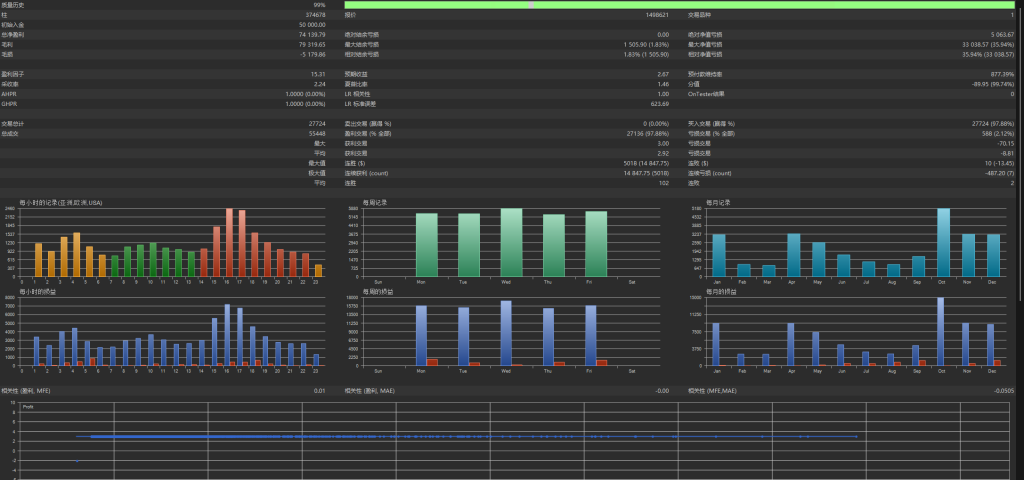This screenshot has height=480, width=1024.
Task: Click the Jan bar in monthly records chart
Action: pos(718,255)
